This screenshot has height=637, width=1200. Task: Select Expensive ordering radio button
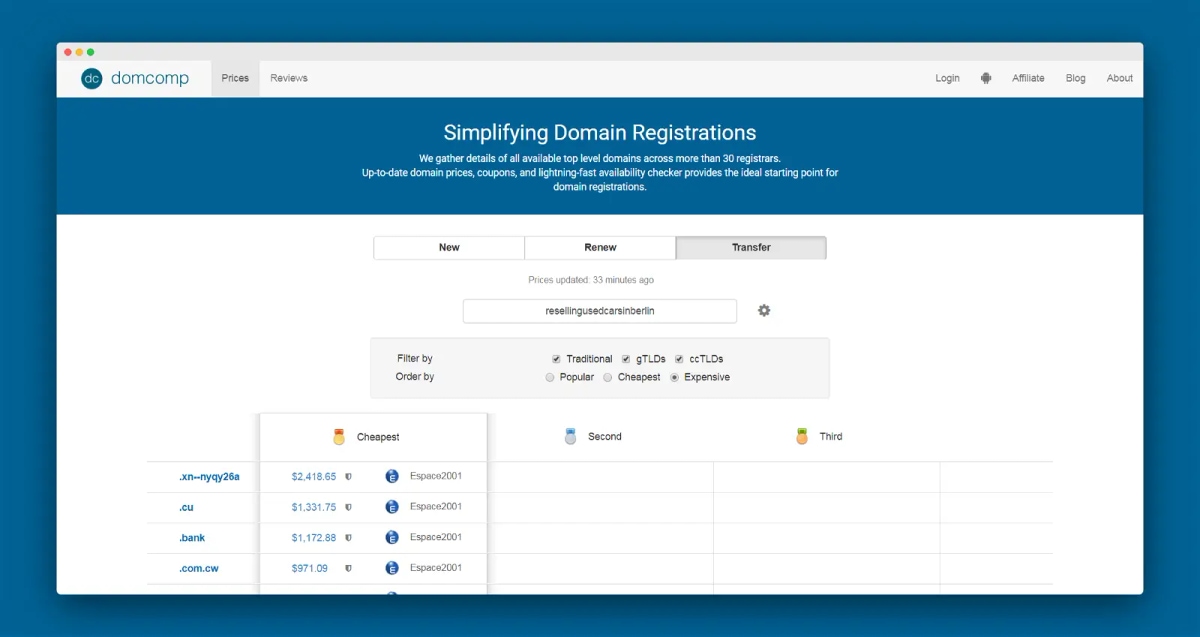point(674,377)
